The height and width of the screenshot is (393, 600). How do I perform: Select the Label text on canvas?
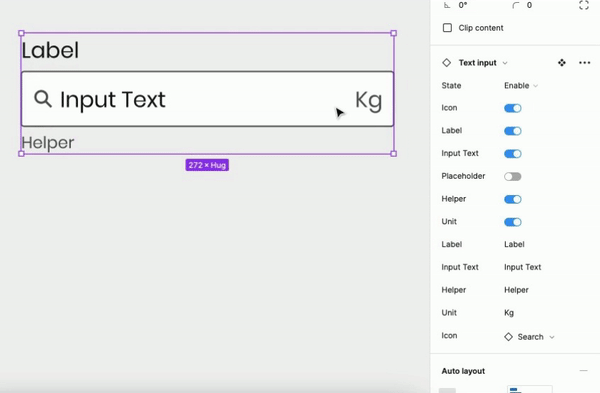coord(50,51)
